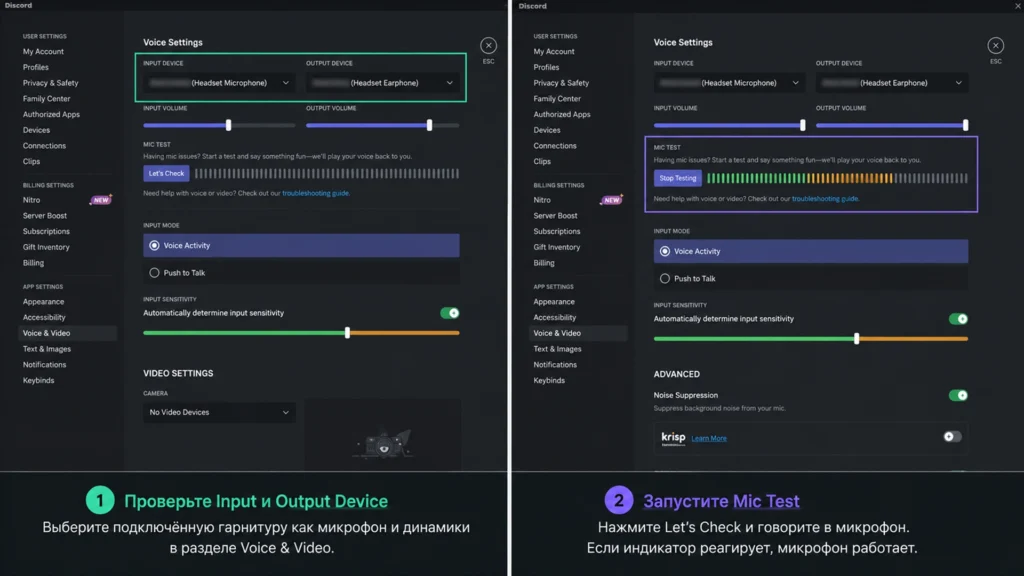Image resolution: width=1024 pixels, height=576 pixels.
Task: Open Appearance in right window sidebar
Action: 554,302
